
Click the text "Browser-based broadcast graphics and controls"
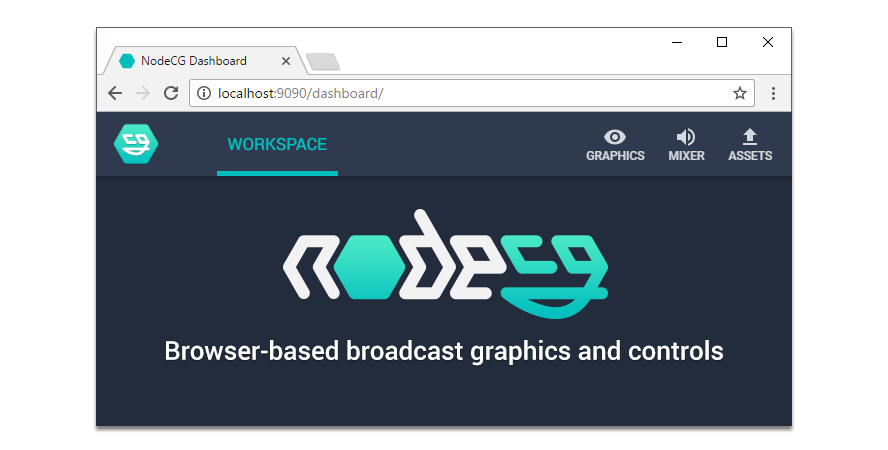click(x=444, y=351)
